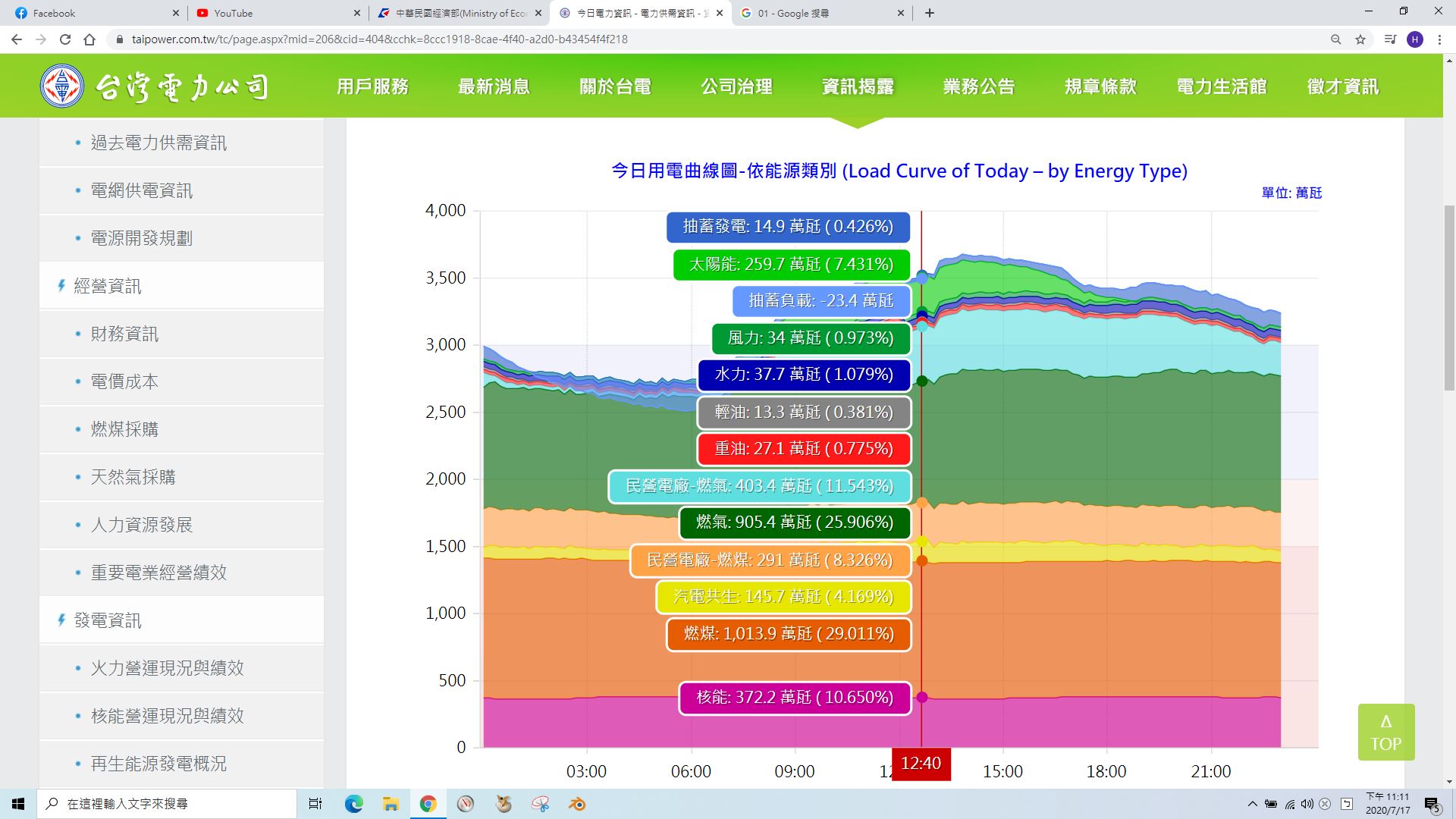This screenshot has height=819, width=1456.
Task: Click the page vertical scrollbar thumb
Action: click(1449, 297)
